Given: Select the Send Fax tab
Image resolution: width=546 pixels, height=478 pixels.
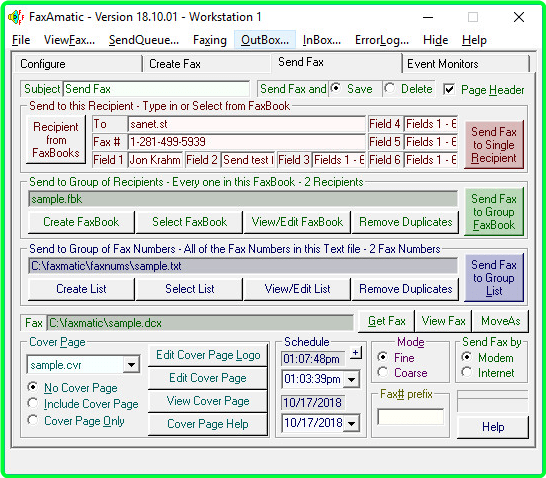Looking at the screenshot, I should [336, 62].
